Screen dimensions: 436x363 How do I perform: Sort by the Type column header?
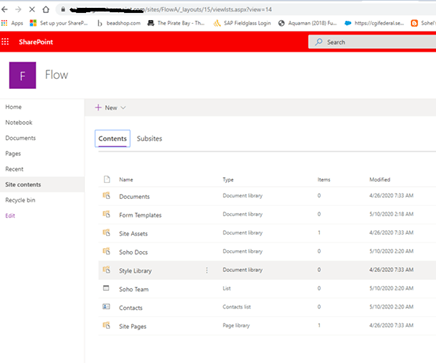click(x=228, y=180)
